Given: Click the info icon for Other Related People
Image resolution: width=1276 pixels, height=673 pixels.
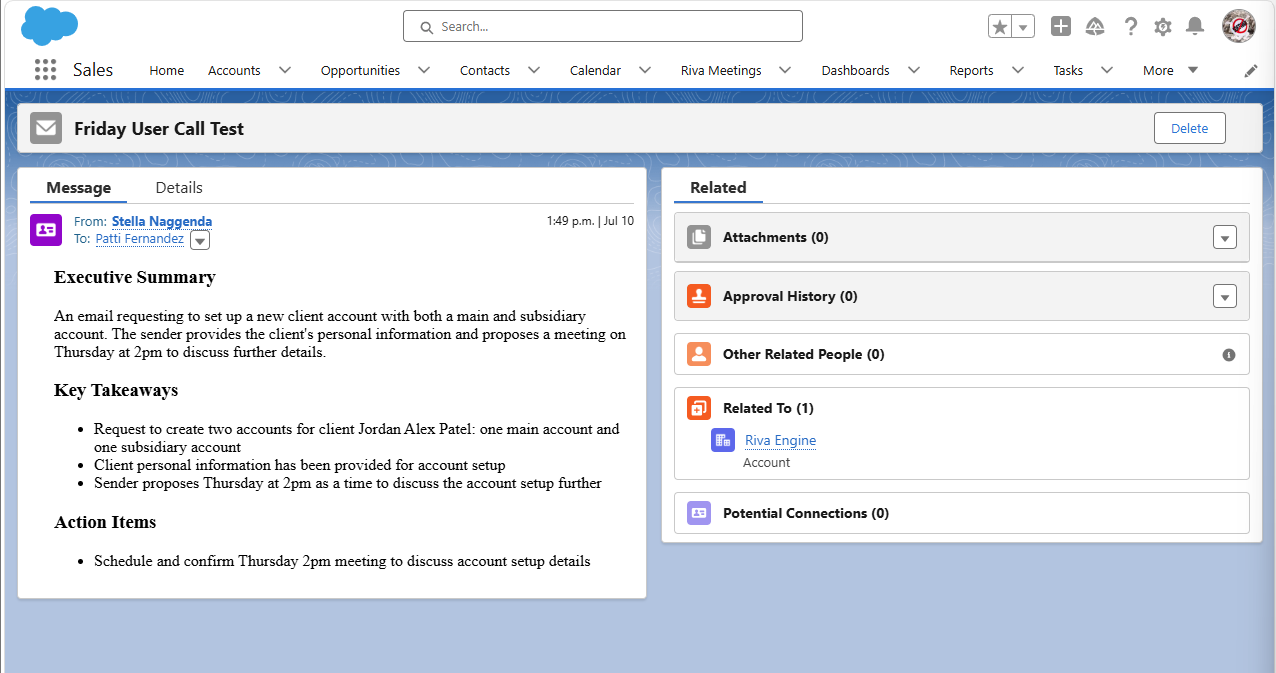Looking at the screenshot, I should click(x=1229, y=355).
